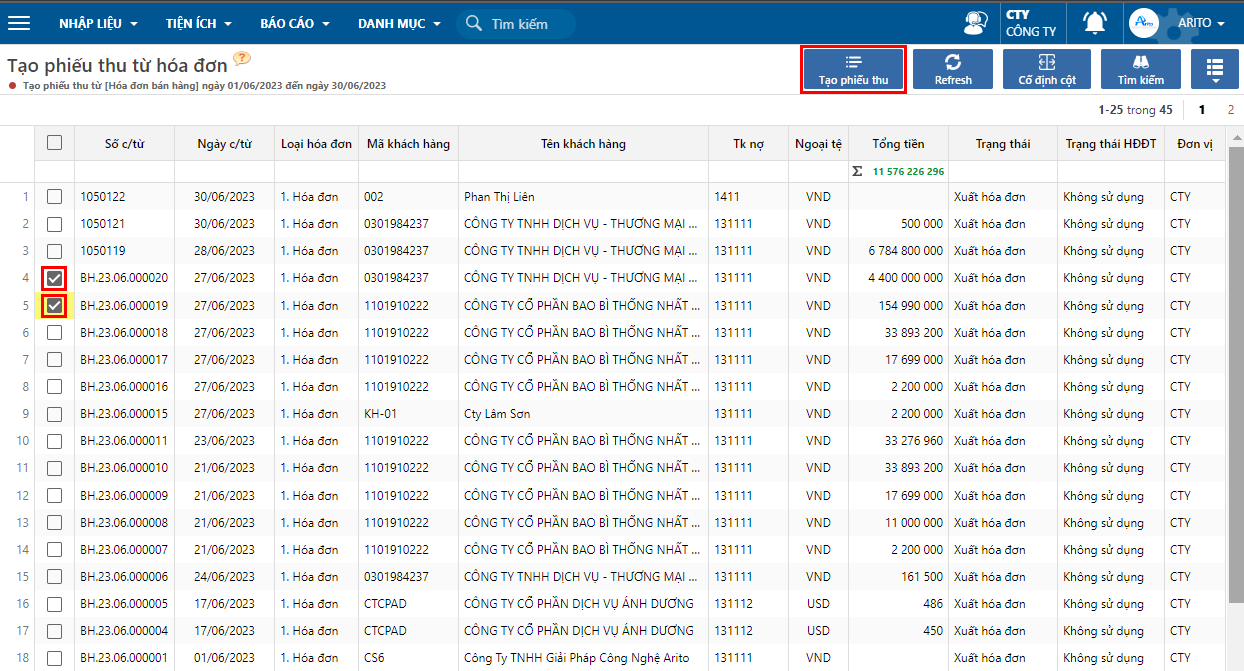This screenshot has height=671, width=1244.
Task: Open the customer support headset icon
Action: pyautogui.click(x=974, y=23)
